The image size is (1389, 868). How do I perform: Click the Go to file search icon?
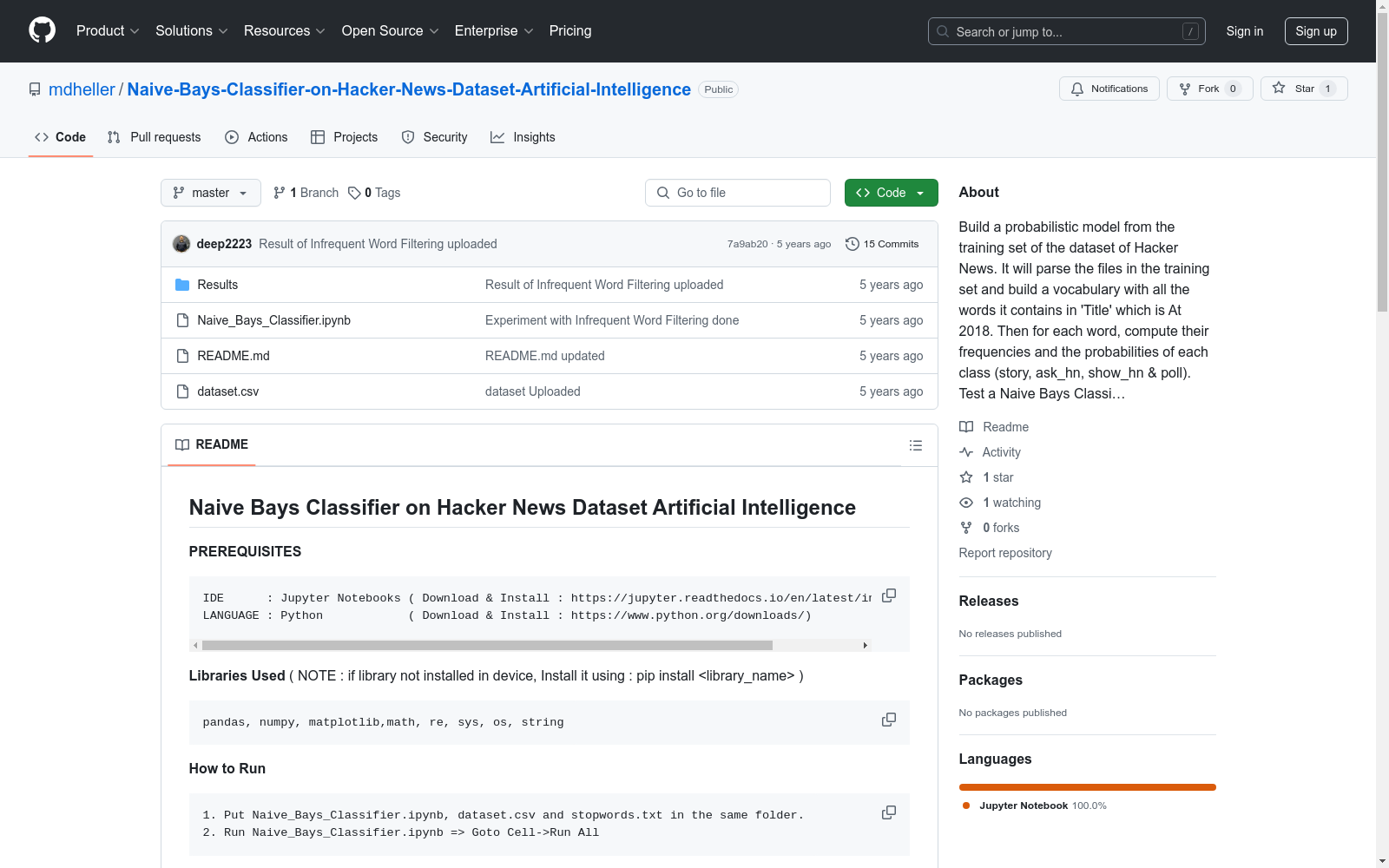point(663,193)
